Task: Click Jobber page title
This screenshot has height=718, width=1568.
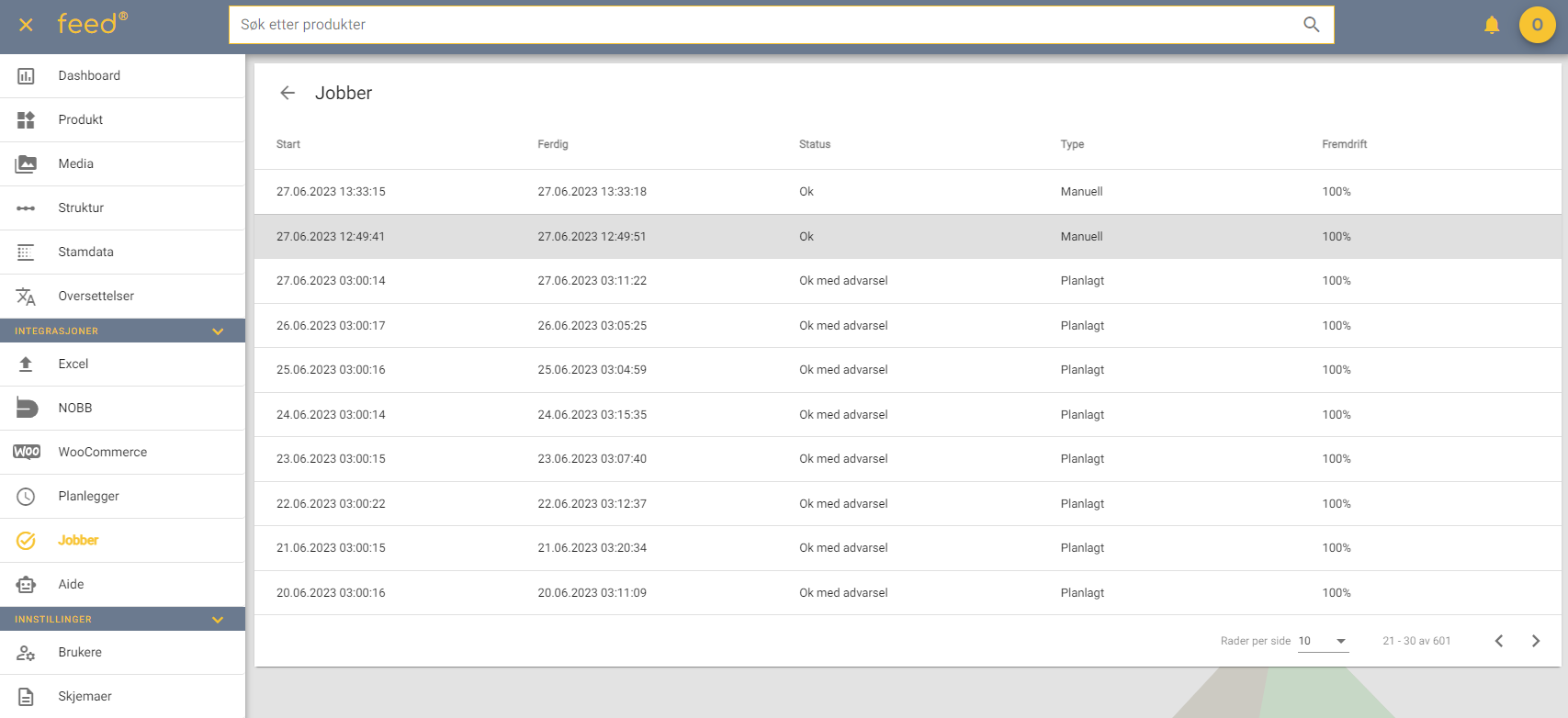Action: [x=344, y=93]
